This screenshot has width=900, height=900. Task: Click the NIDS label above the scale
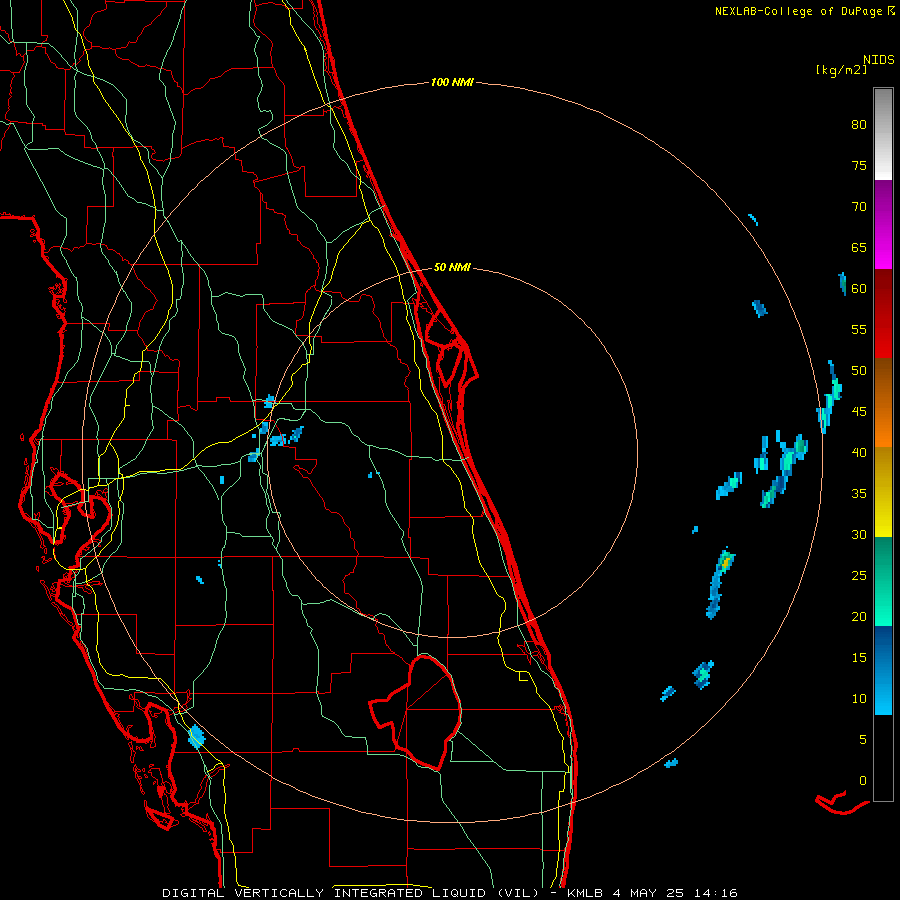[x=878, y=59]
